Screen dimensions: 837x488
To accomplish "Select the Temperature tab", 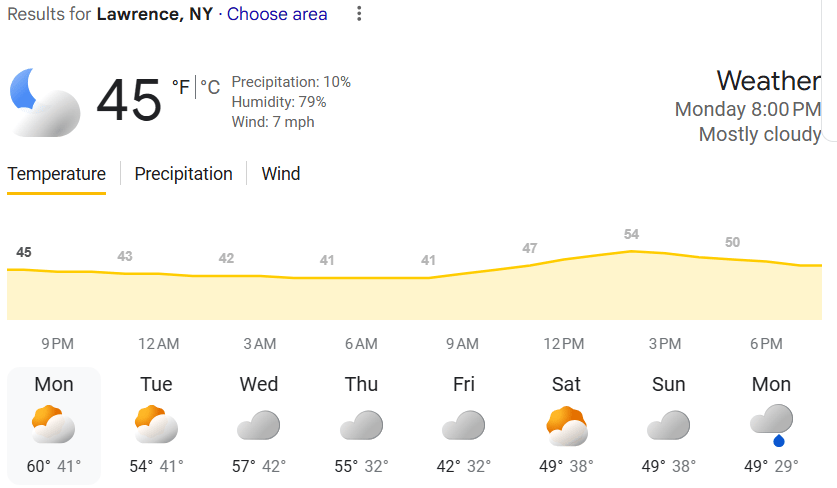I will tap(56, 174).
